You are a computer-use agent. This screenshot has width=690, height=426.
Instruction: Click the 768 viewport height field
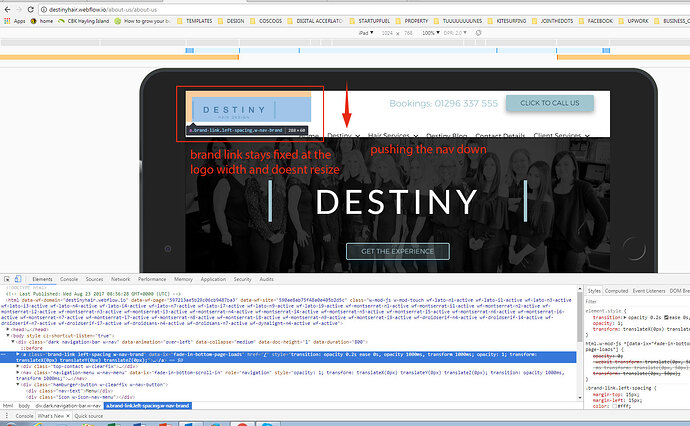(x=408, y=33)
